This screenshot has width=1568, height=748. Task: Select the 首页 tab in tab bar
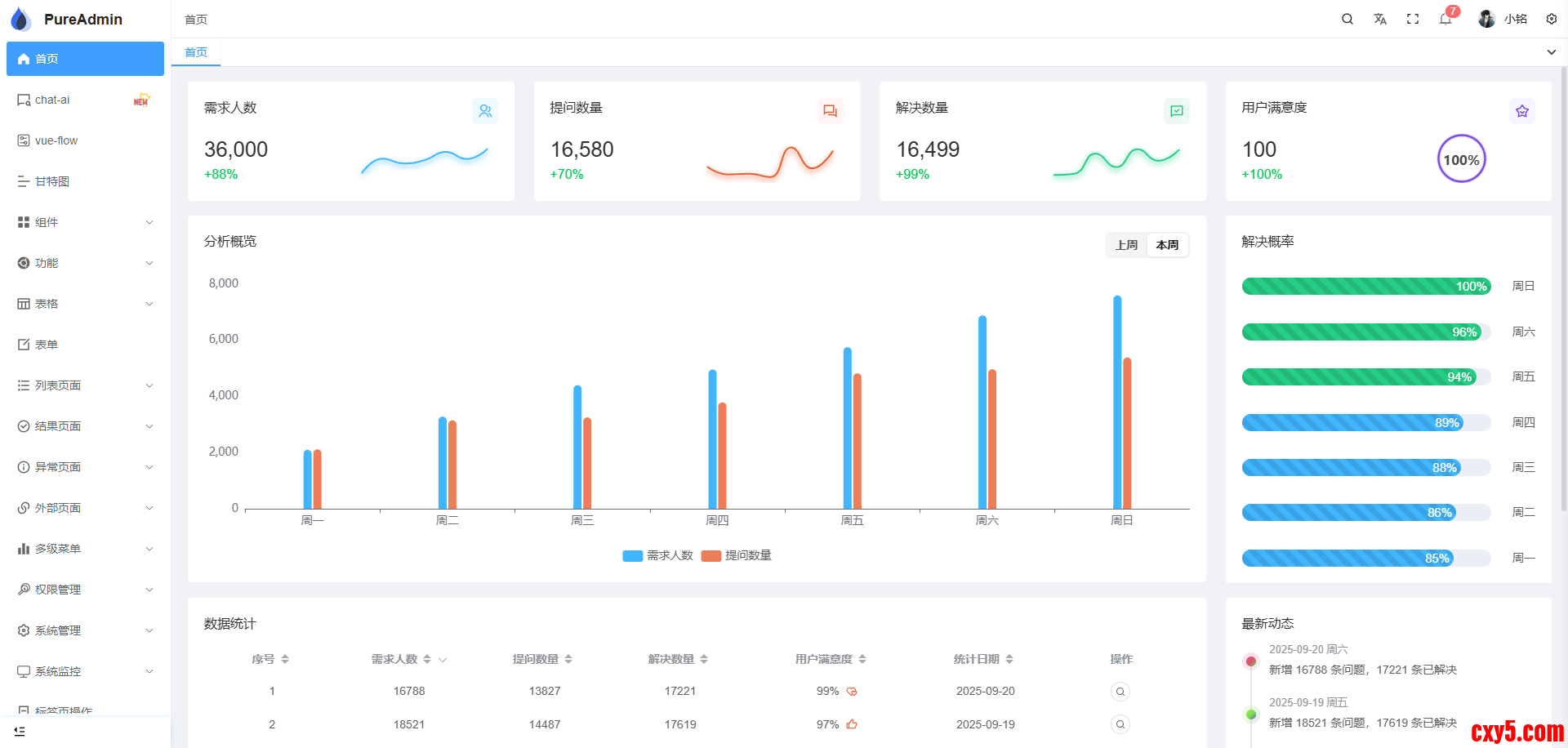[196, 52]
